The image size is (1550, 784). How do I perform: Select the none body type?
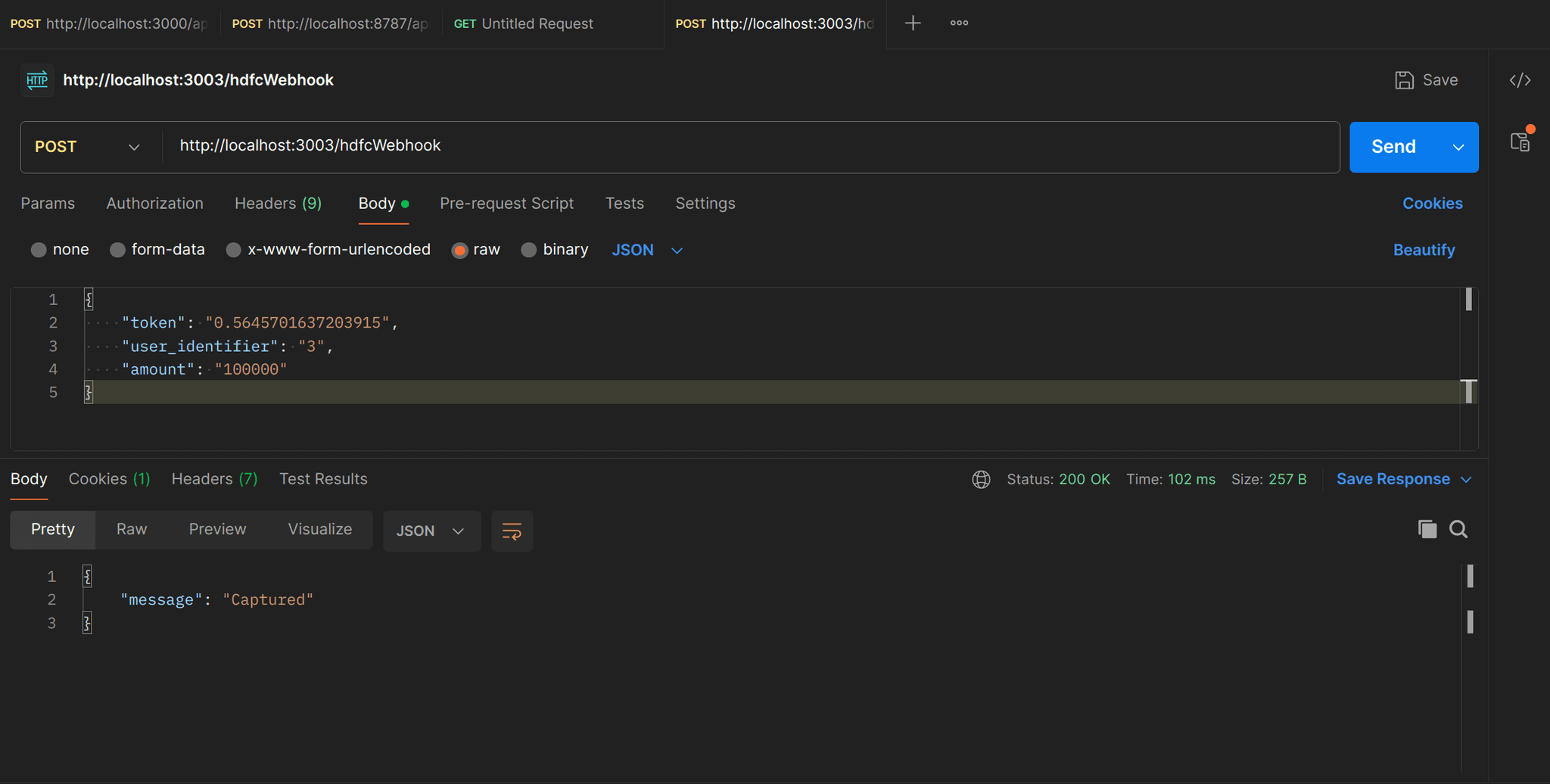tap(60, 250)
